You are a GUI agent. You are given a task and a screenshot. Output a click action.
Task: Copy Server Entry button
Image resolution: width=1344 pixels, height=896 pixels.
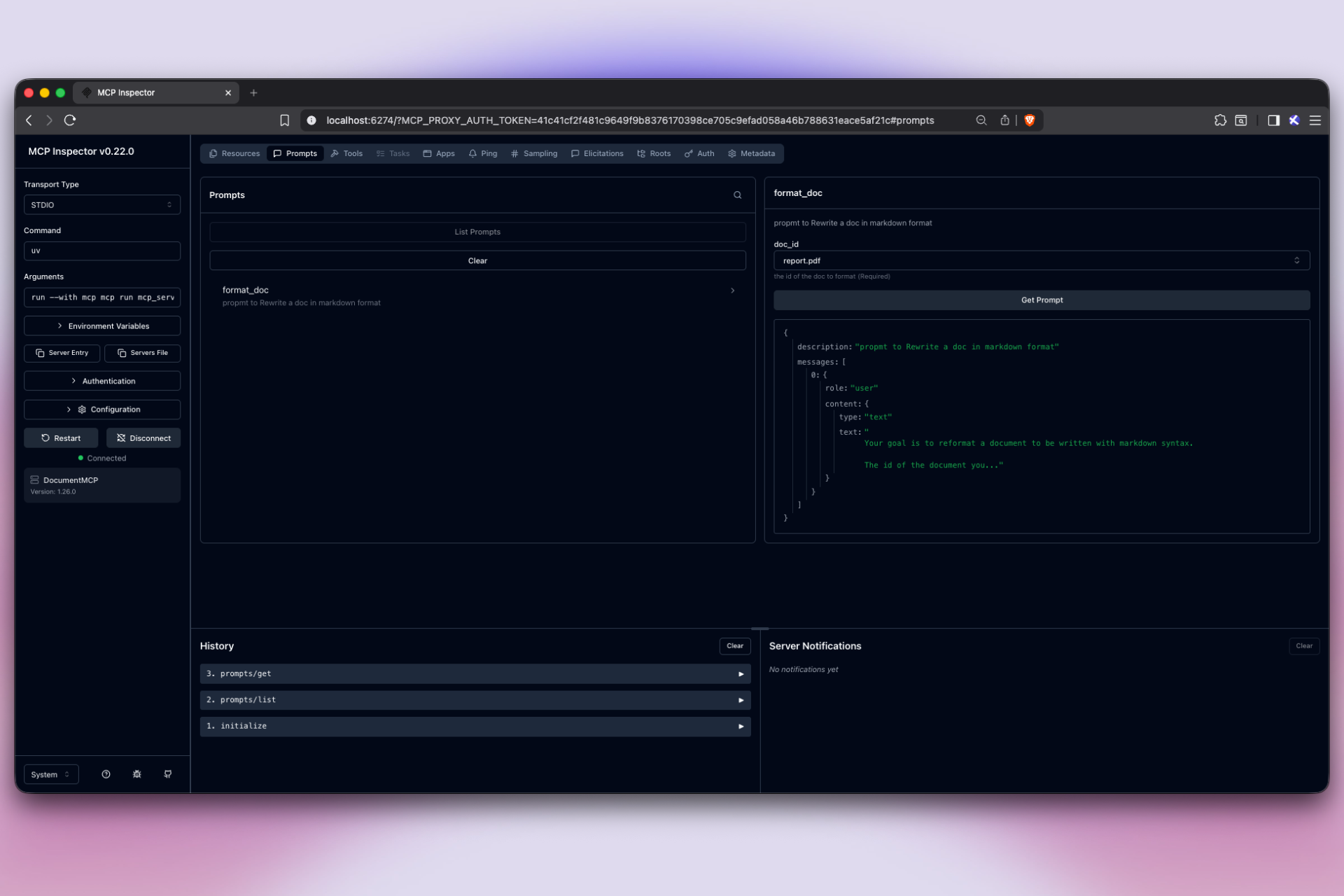62,353
